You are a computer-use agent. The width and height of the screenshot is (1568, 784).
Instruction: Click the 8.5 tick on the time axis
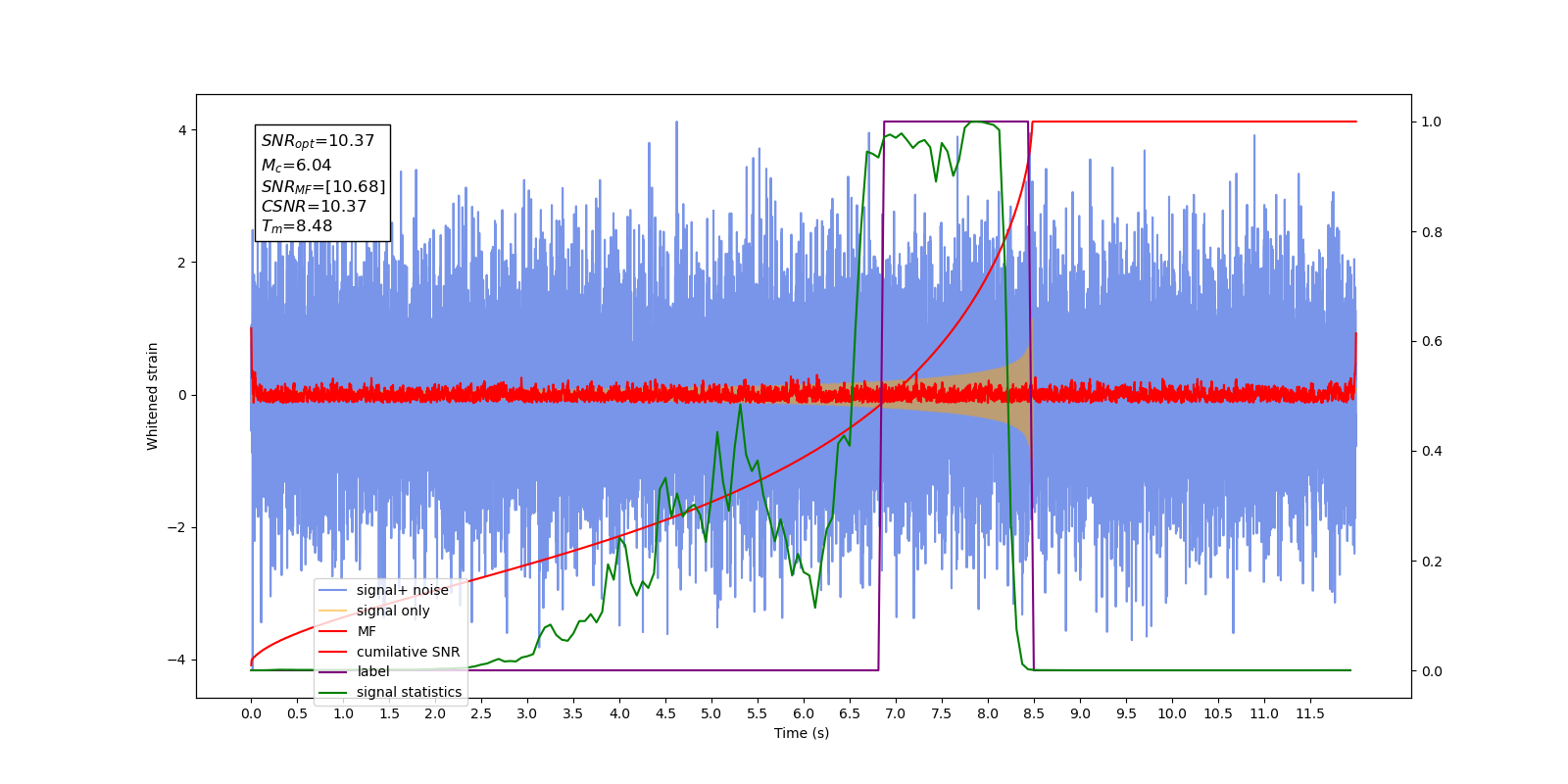[x=1034, y=713]
